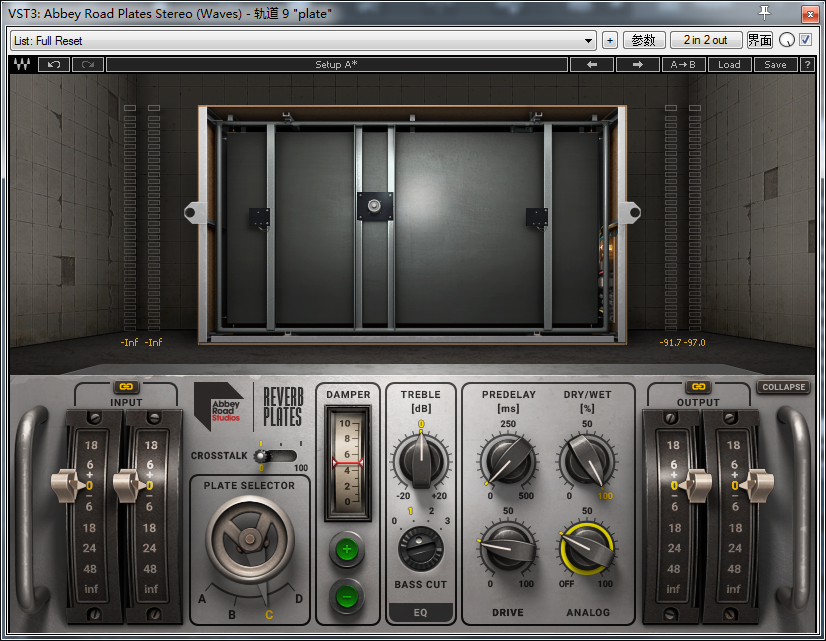Click the left output fader handle

coord(697,485)
